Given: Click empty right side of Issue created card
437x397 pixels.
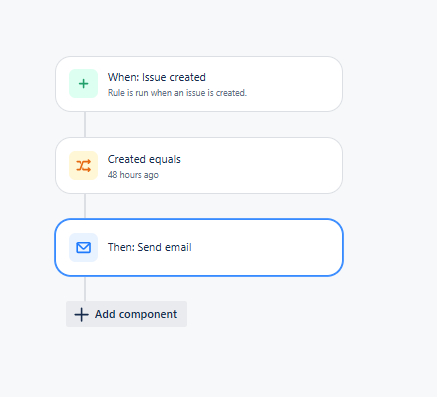Looking at the screenshot, I should [x=293, y=84].
